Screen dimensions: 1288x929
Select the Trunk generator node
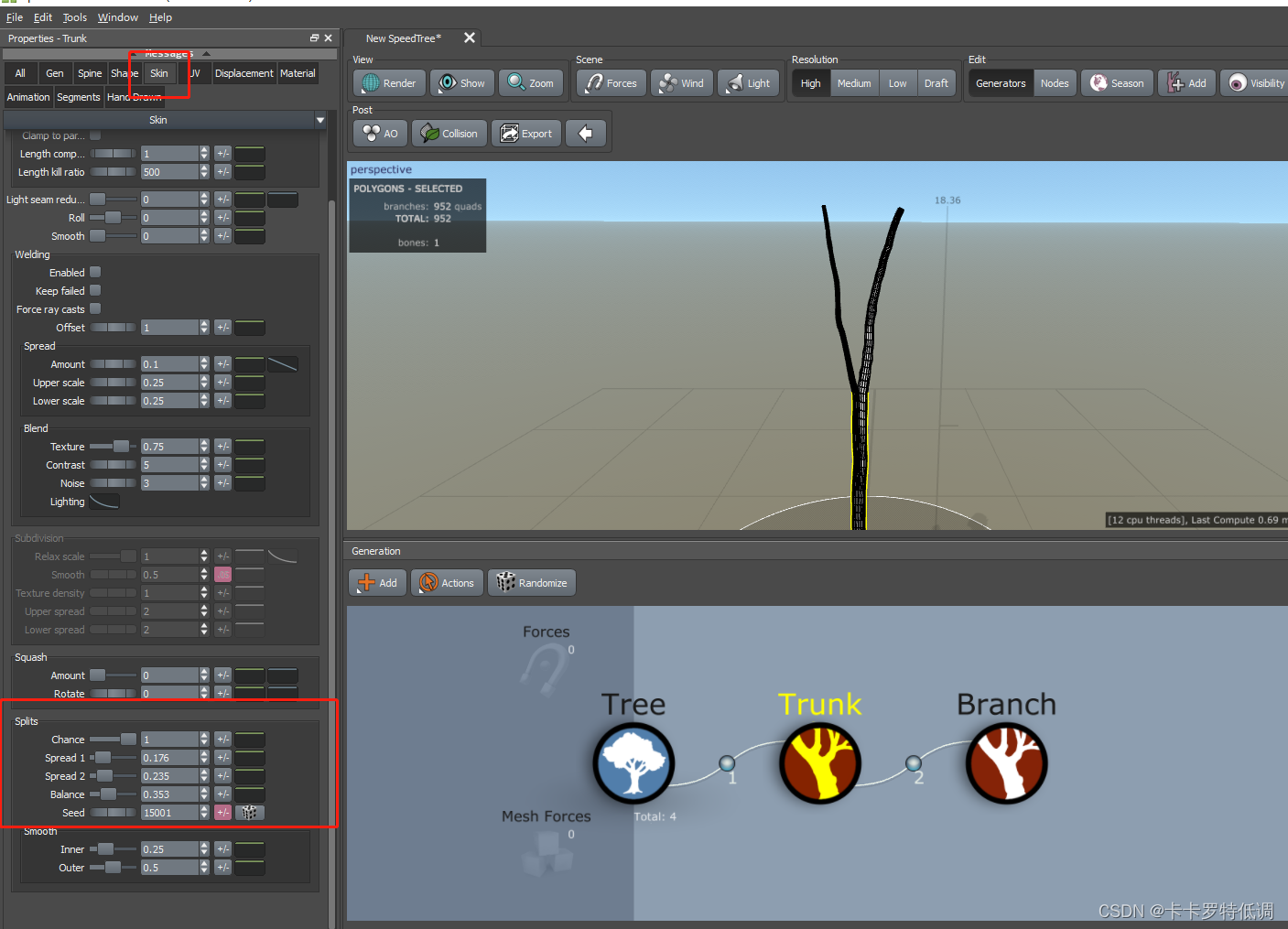820,763
